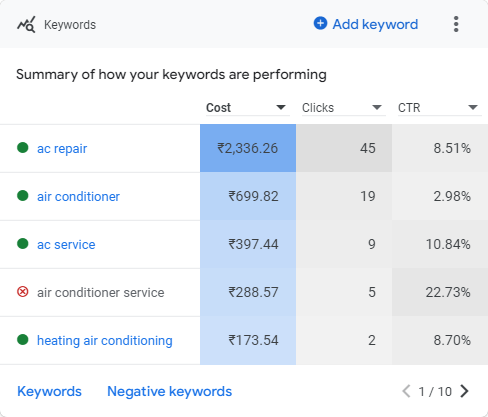Open the Negative keywords tab link

coord(169,391)
